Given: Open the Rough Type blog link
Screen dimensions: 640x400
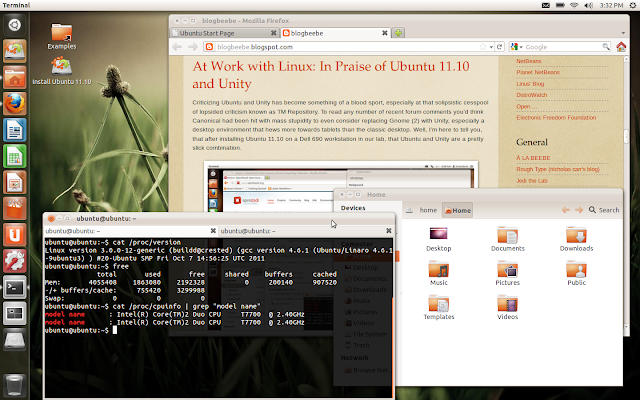Looking at the screenshot, I should pyautogui.click(x=558, y=169).
